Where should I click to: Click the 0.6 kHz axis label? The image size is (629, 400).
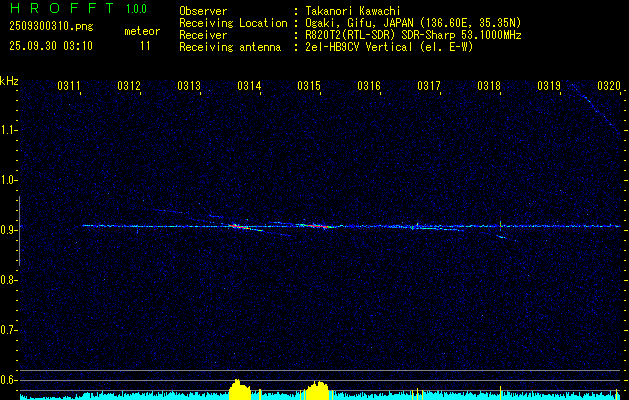(x=7, y=380)
